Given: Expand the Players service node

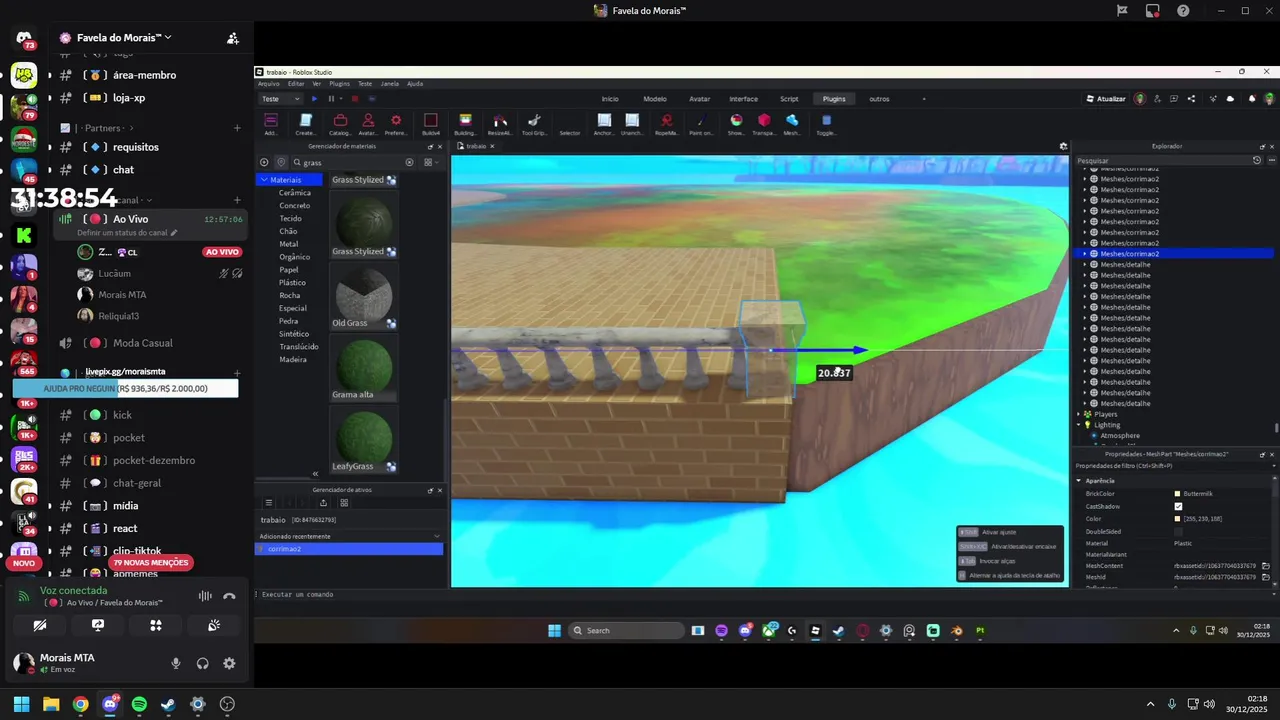Looking at the screenshot, I should [1079, 414].
